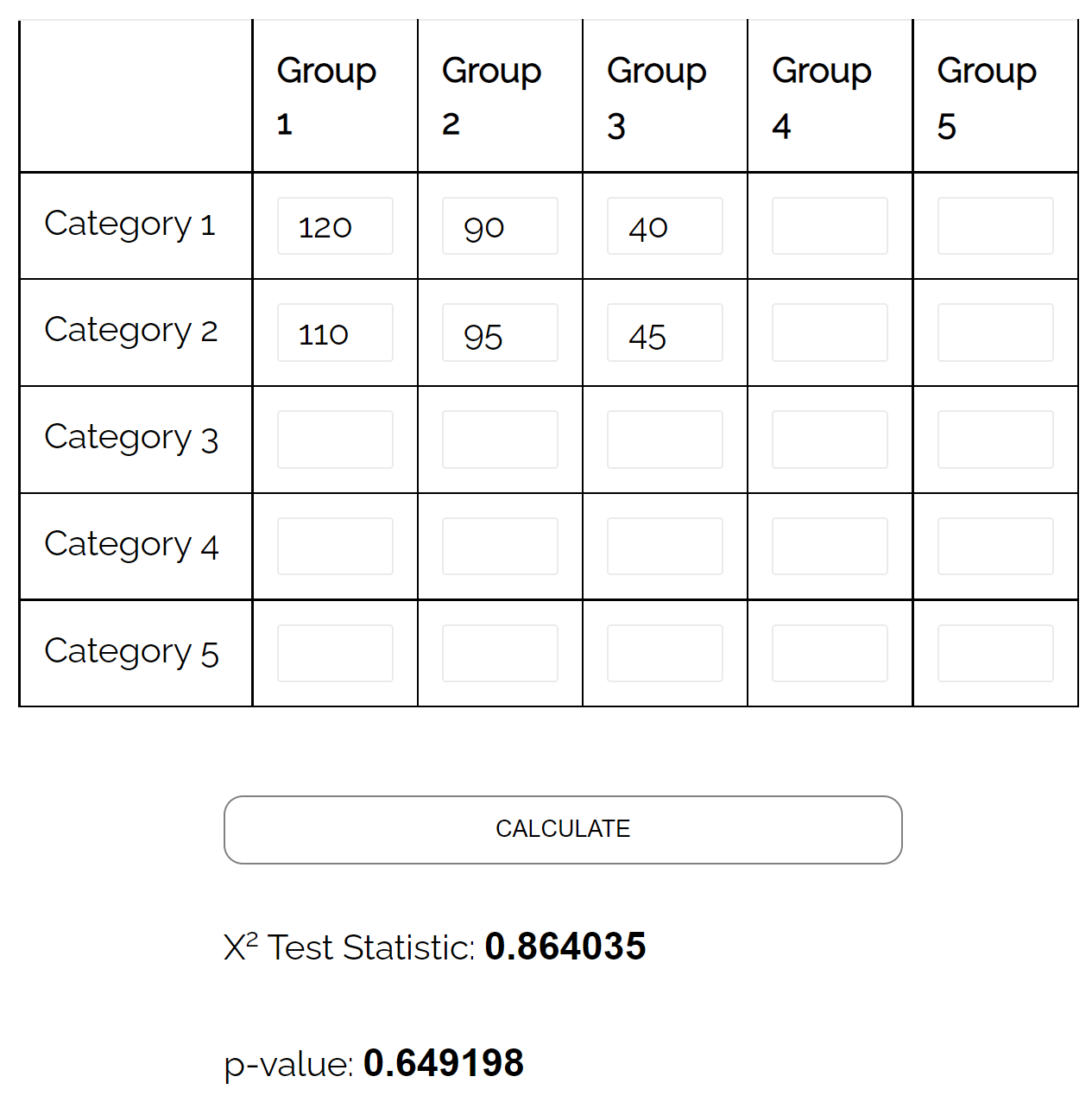Edit the value 120 in Group 1 Category 1
1092x1102 pixels.
[x=334, y=226]
